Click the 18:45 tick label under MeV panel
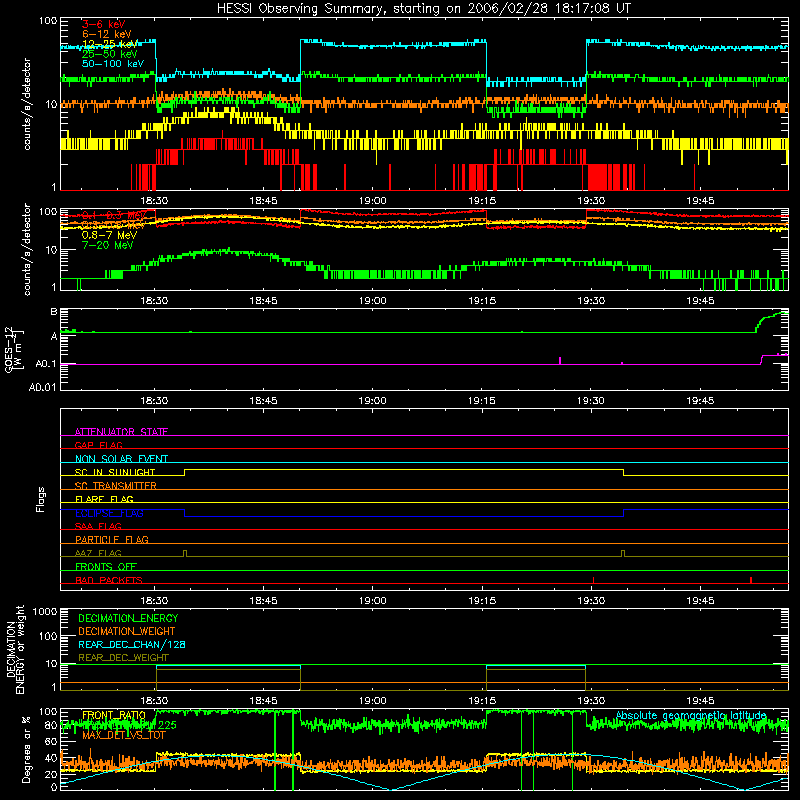This screenshot has height=800, width=800. click(263, 301)
